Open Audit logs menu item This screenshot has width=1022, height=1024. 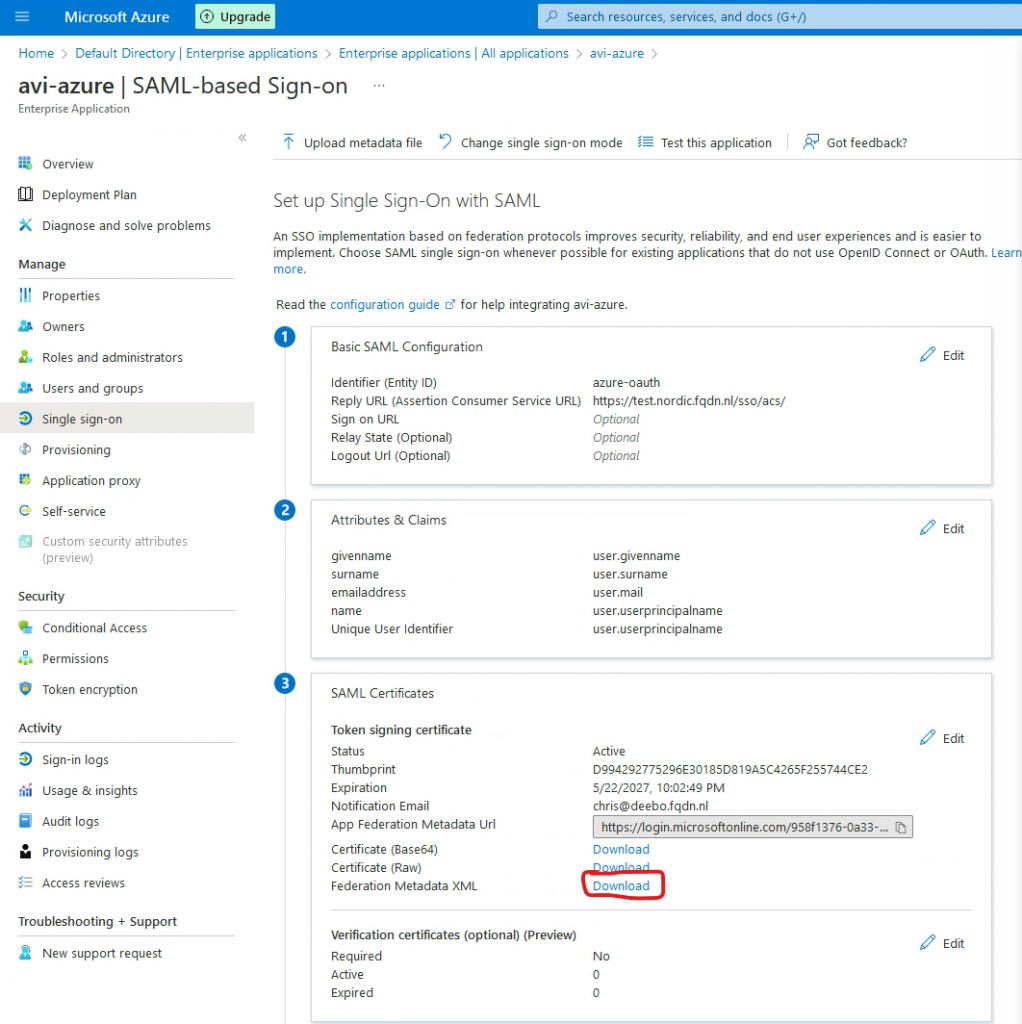(x=71, y=821)
